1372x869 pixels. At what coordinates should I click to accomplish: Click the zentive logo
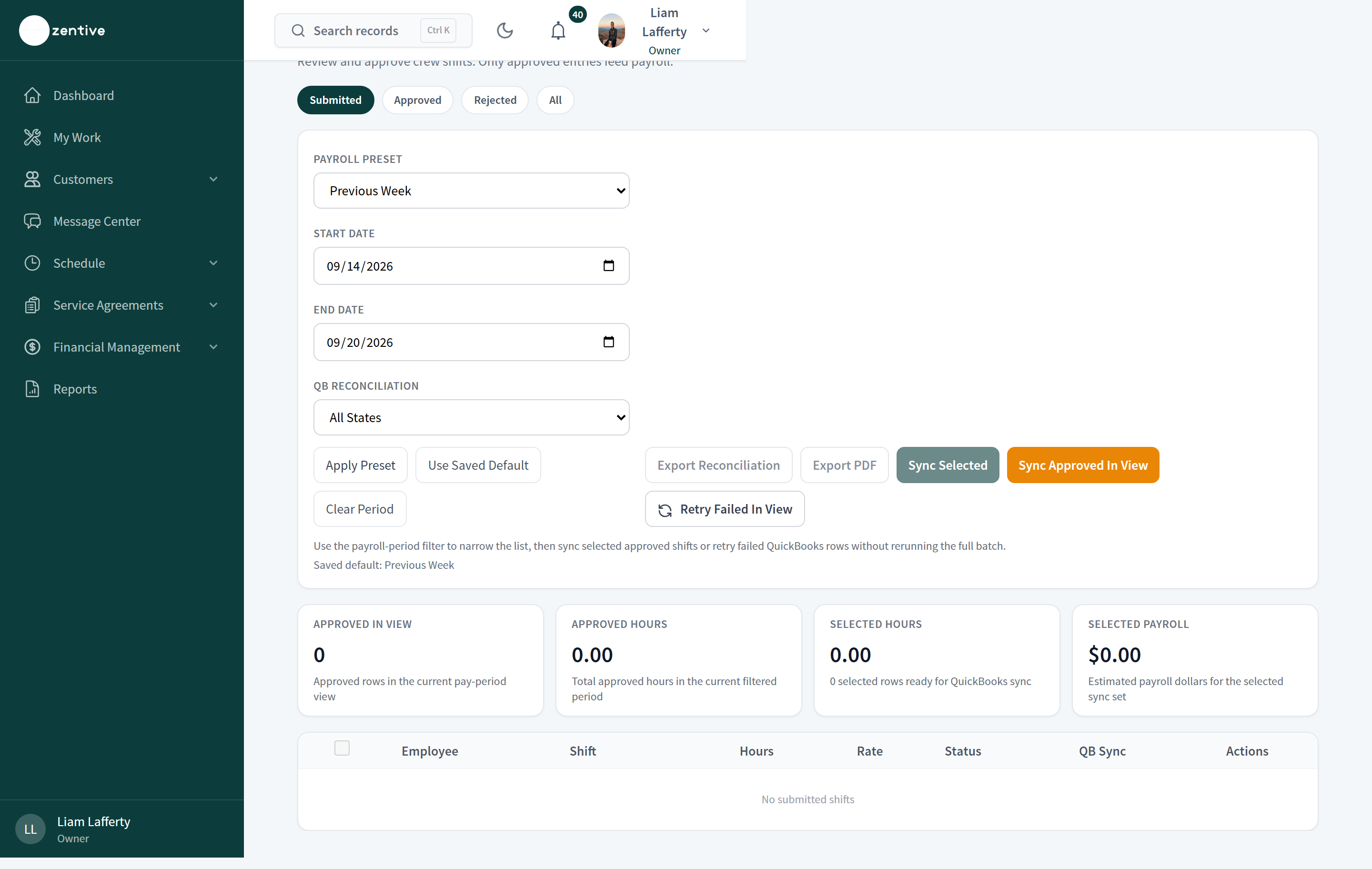(62, 30)
